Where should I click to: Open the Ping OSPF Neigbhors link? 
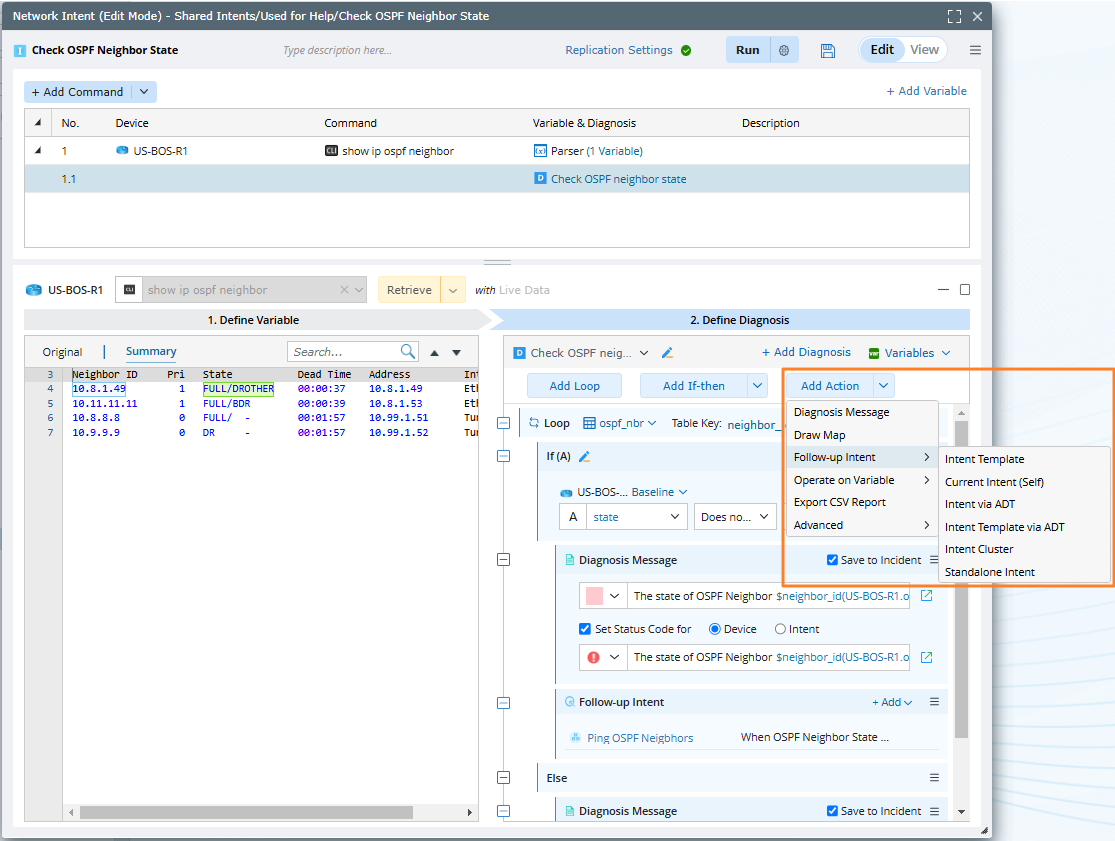(639, 738)
